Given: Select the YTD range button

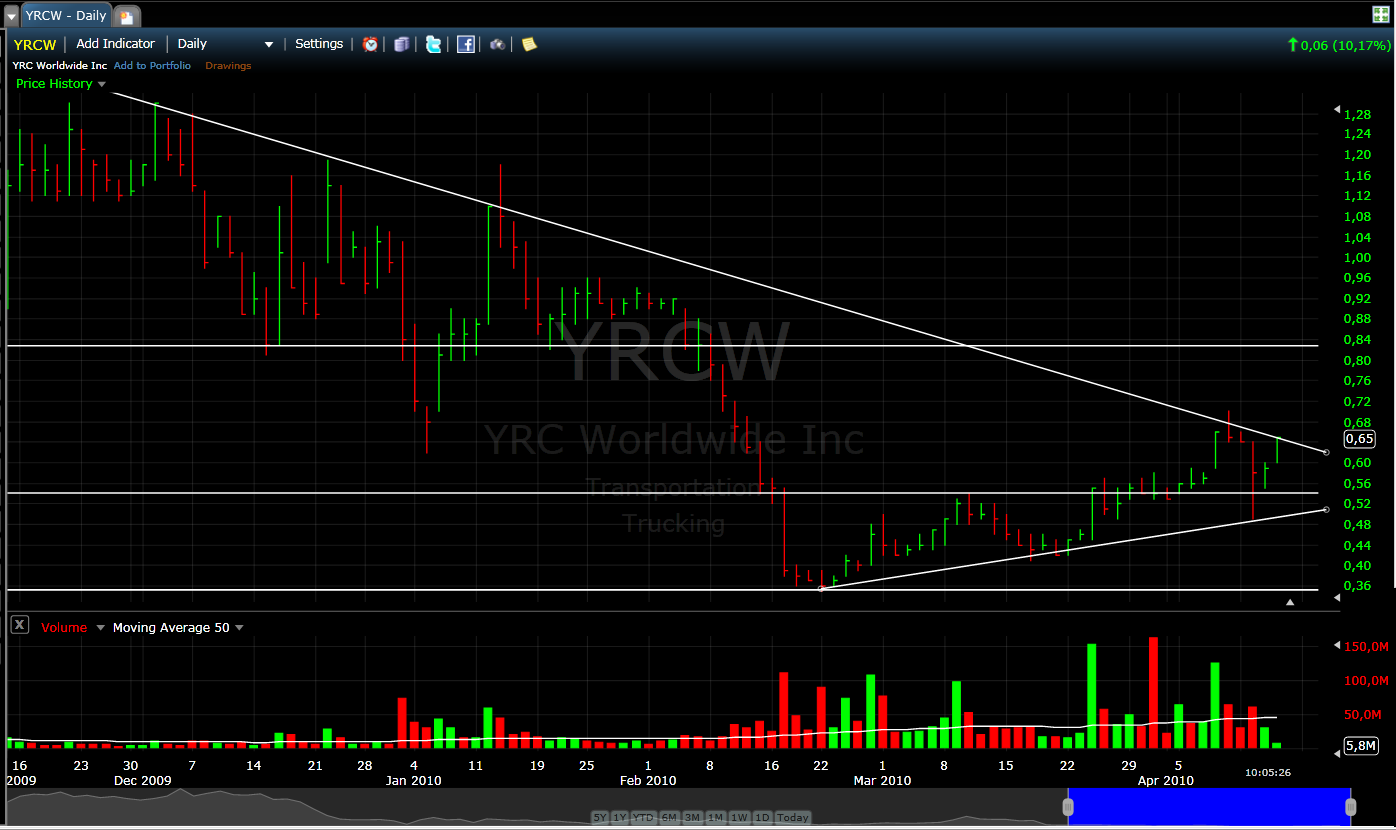Looking at the screenshot, I should 643,817.
